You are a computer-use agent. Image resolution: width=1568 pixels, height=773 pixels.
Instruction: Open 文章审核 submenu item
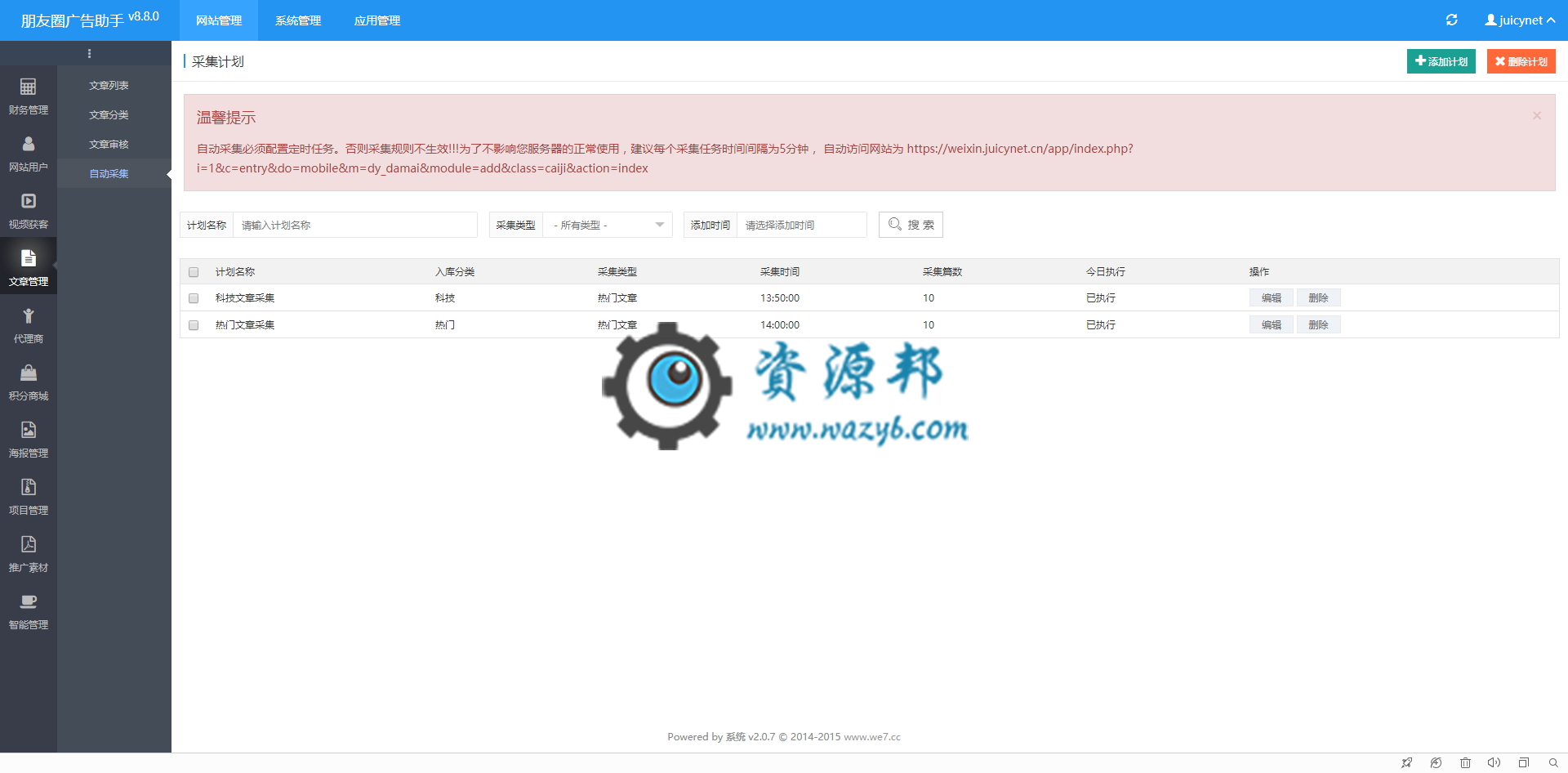[x=109, y=145]
